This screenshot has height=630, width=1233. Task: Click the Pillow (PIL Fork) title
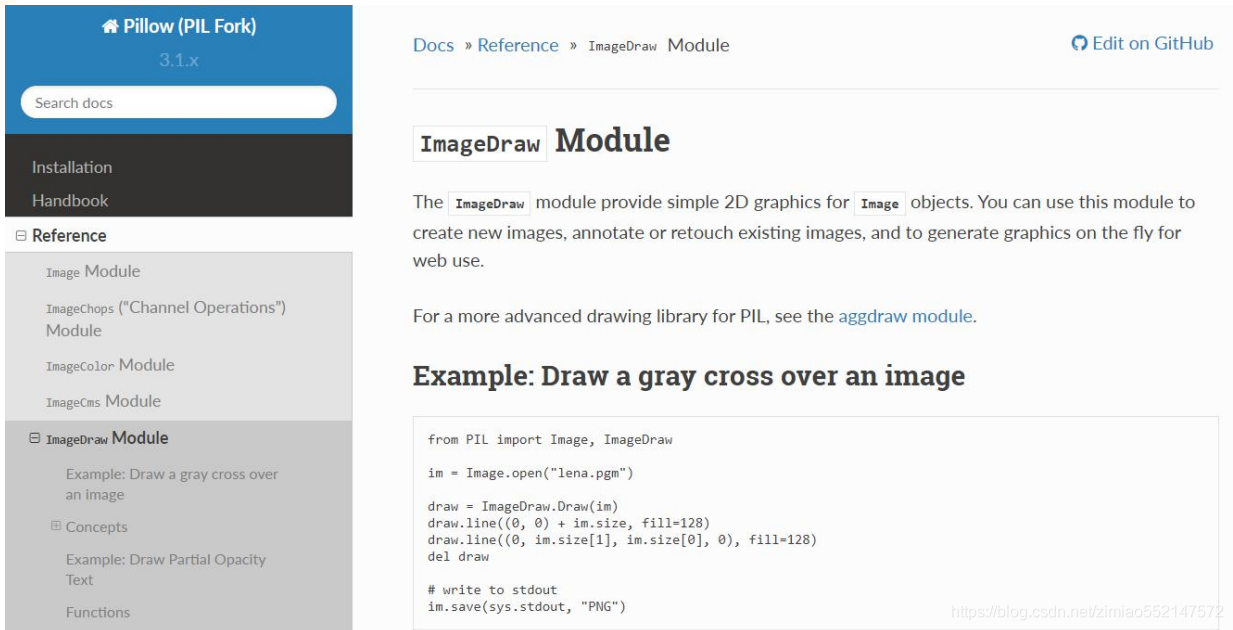(189, 26)
